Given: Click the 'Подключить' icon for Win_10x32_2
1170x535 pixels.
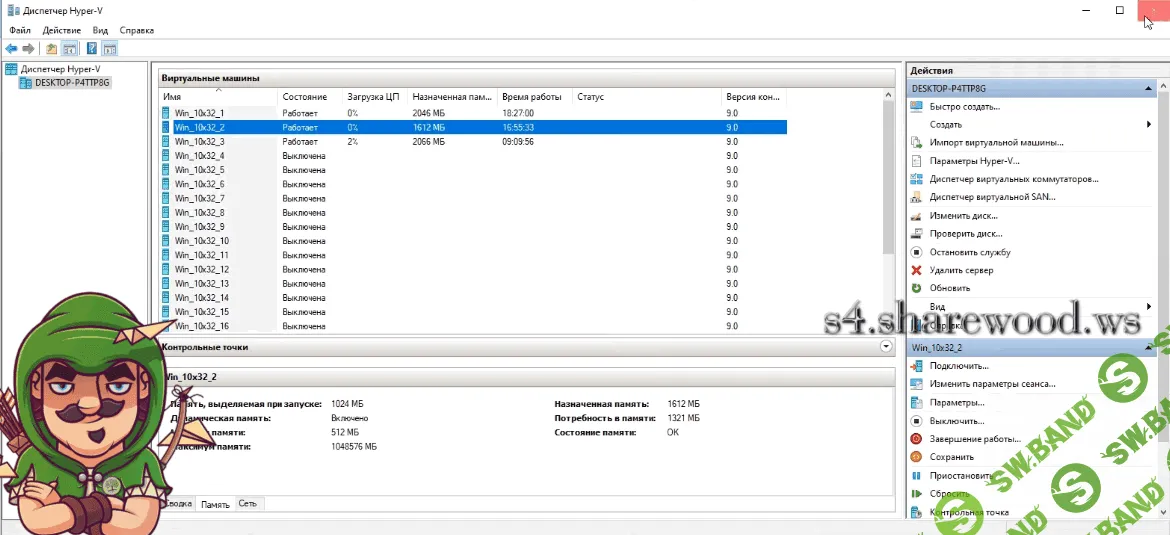Looking at the screenshot, I should tap(916, 366).
